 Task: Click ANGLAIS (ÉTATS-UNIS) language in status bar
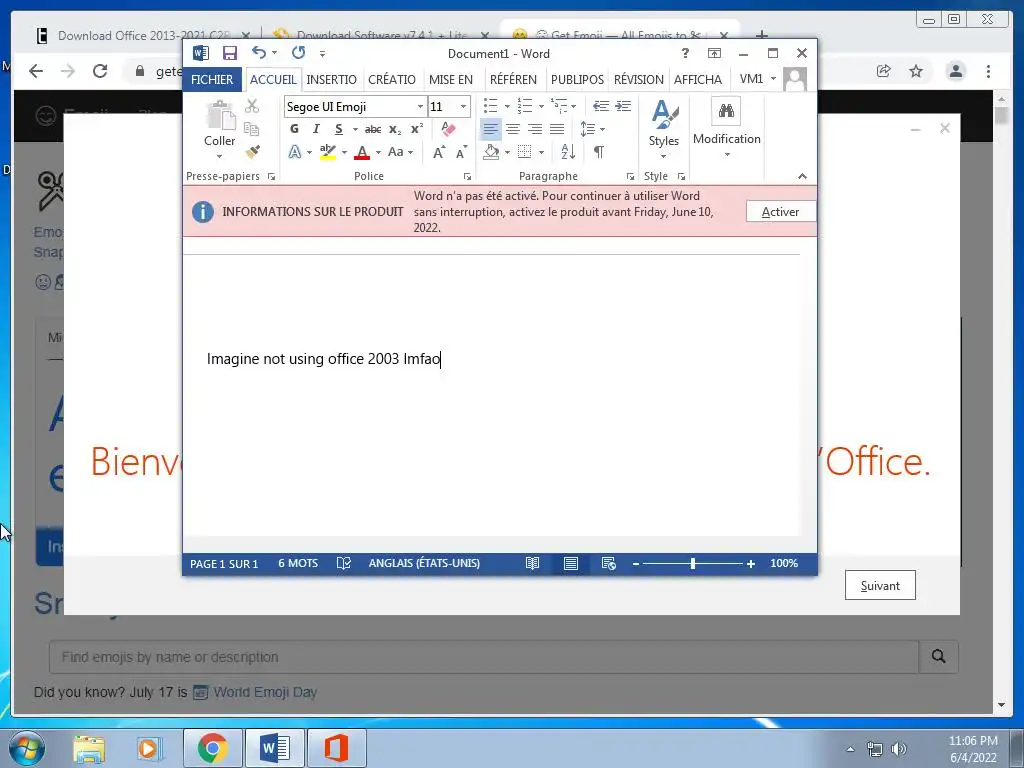(424, 563)
